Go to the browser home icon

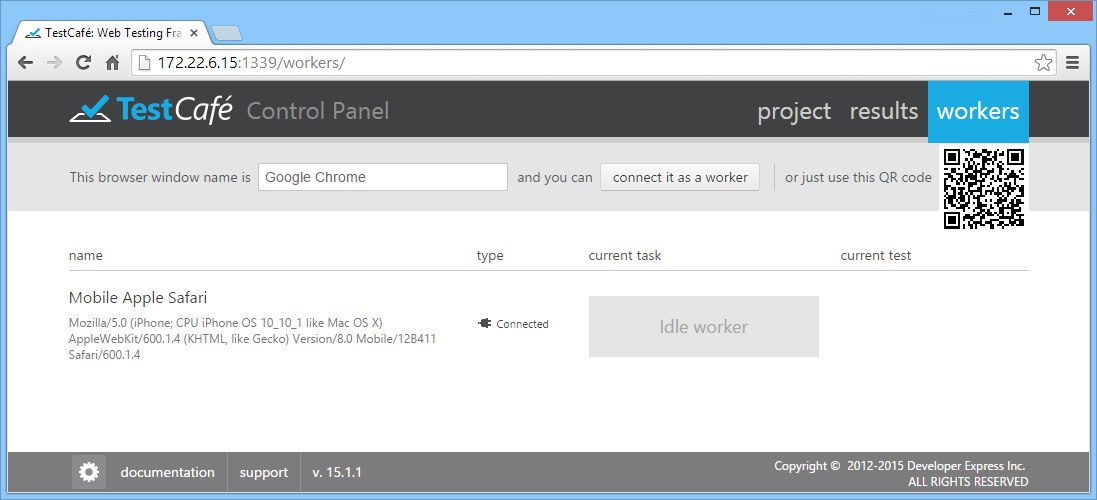[112, 63]
